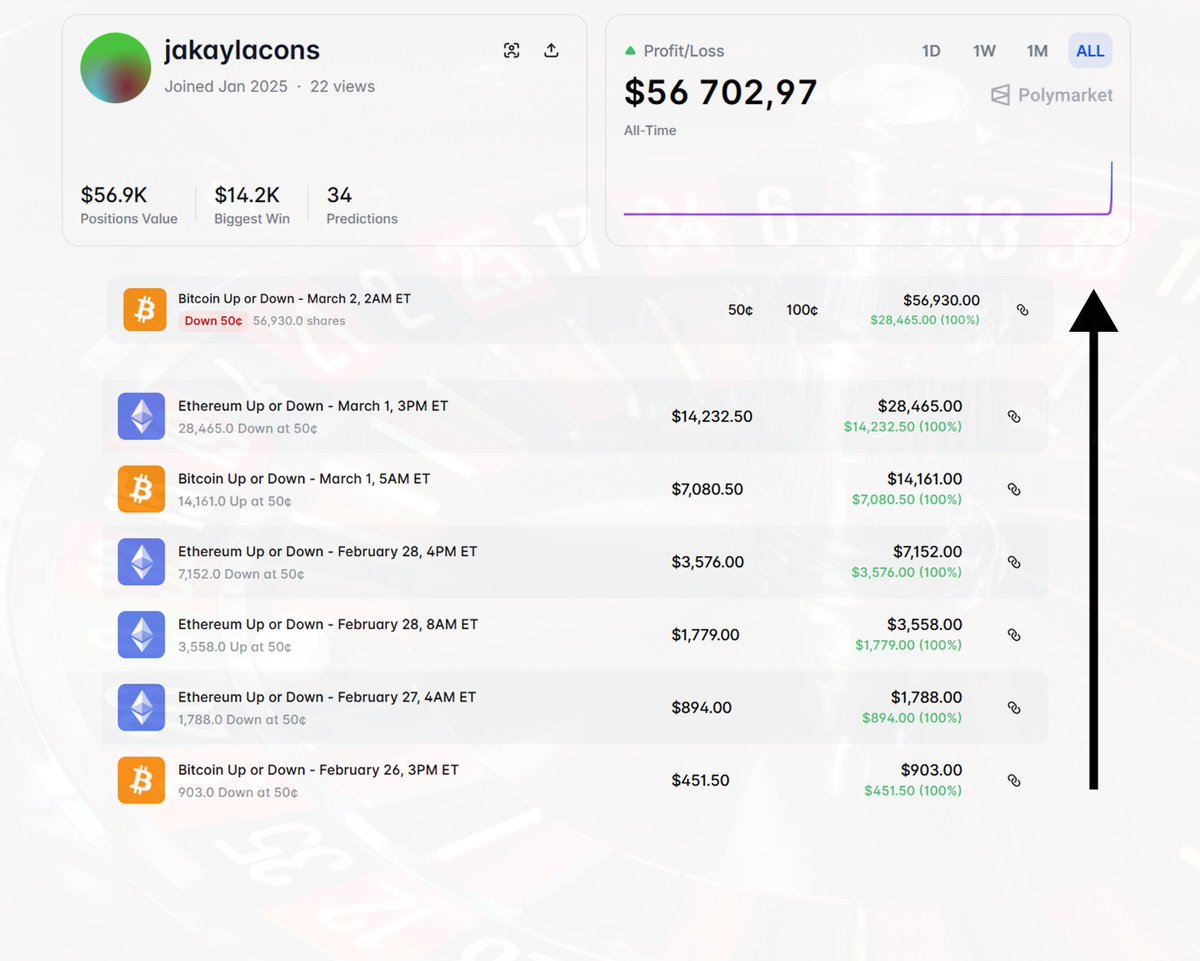The width and height of the screenshot is (1200, 961).
Task: Click Bitcoin logo of February 26, 3PM market
Action: click(x=141, y=780)
